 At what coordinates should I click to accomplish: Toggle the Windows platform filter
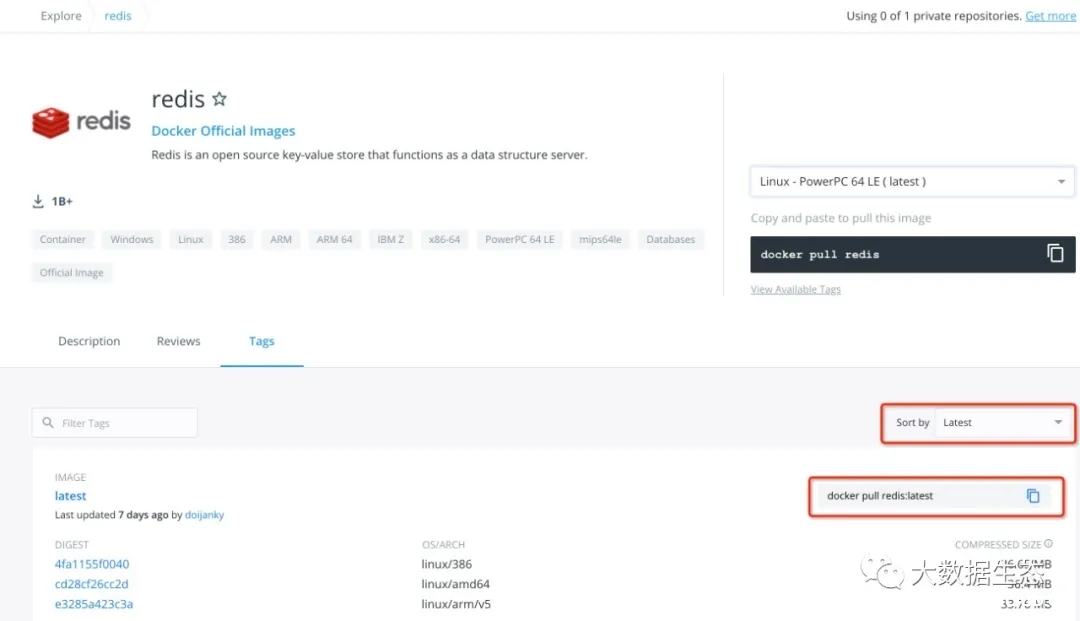131,239
